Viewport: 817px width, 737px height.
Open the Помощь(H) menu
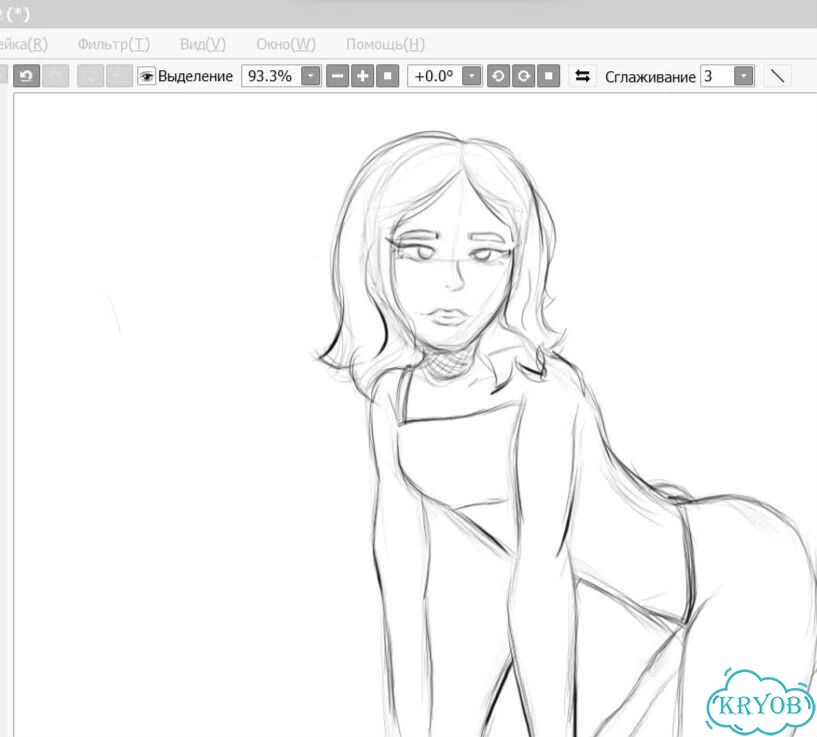(x=386, y=44)
